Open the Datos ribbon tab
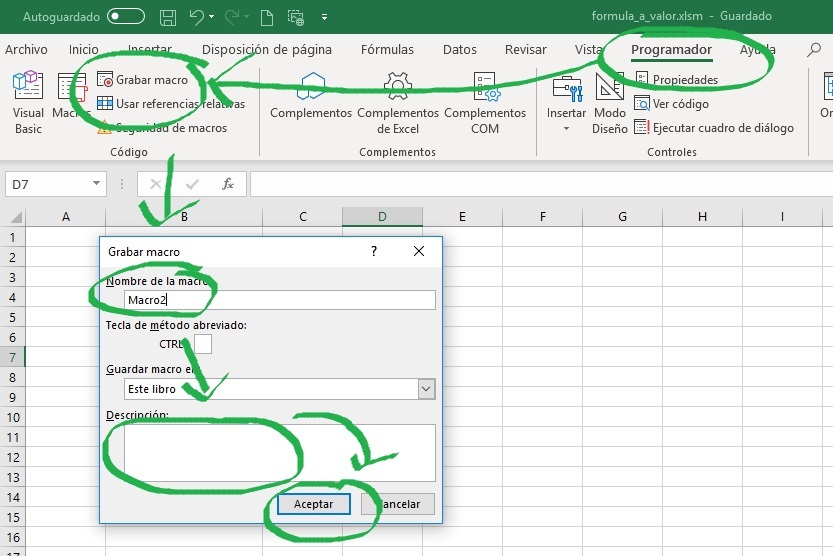 coord(459,50)
